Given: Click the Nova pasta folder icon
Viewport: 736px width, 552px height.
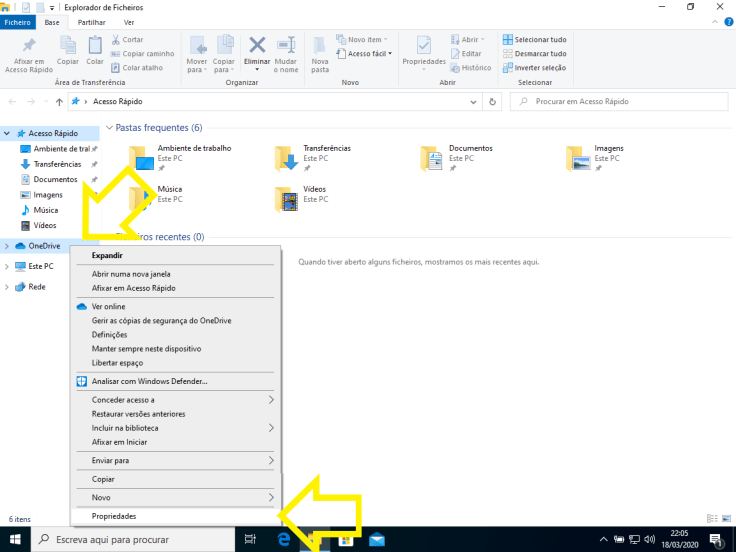Looking at the screenshot, I should click(x=320, y=46).
